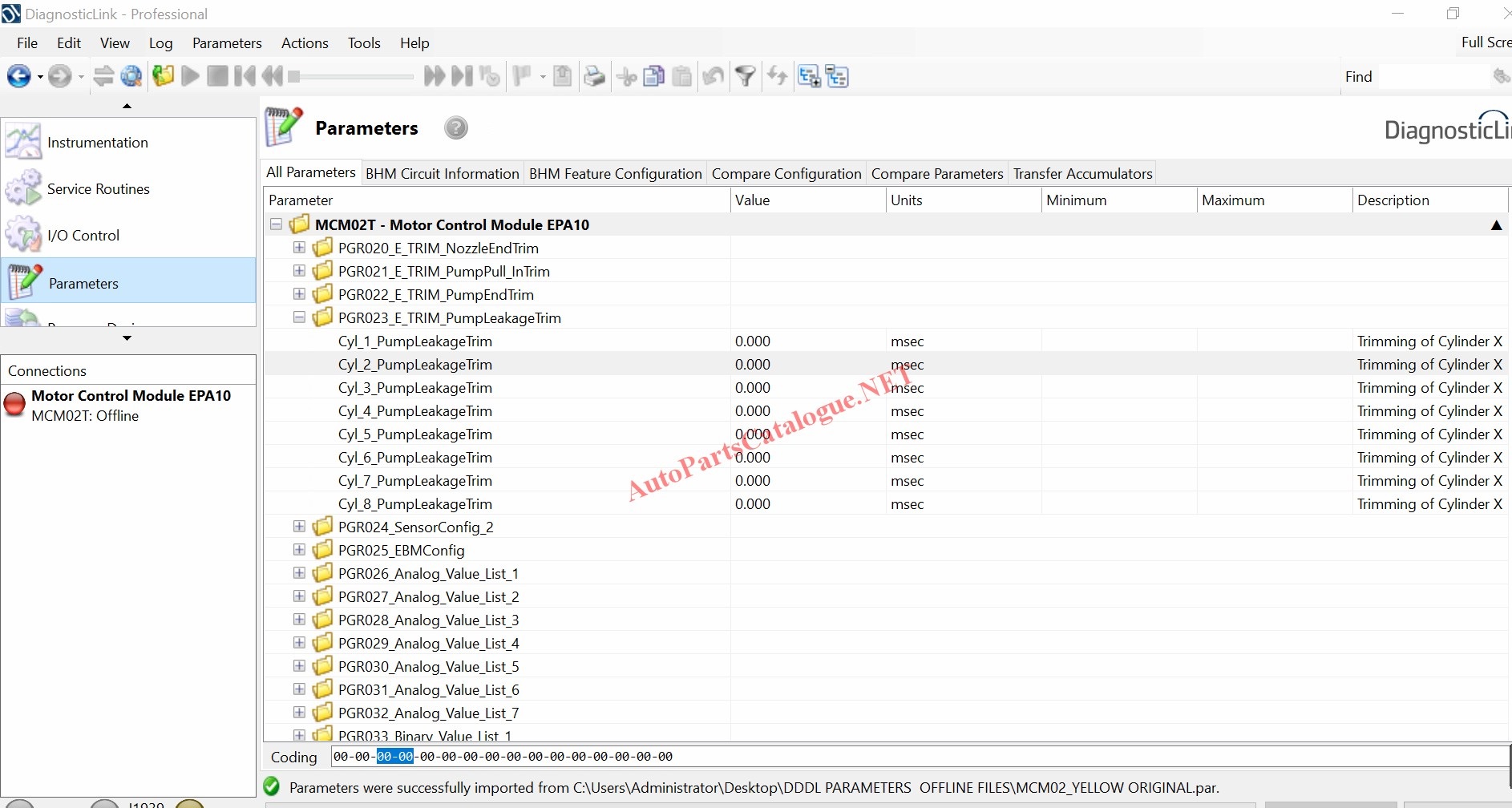Screen dimensions: 1512x808
Task: Open the Instrumentation panel
Action: (97, 143)
